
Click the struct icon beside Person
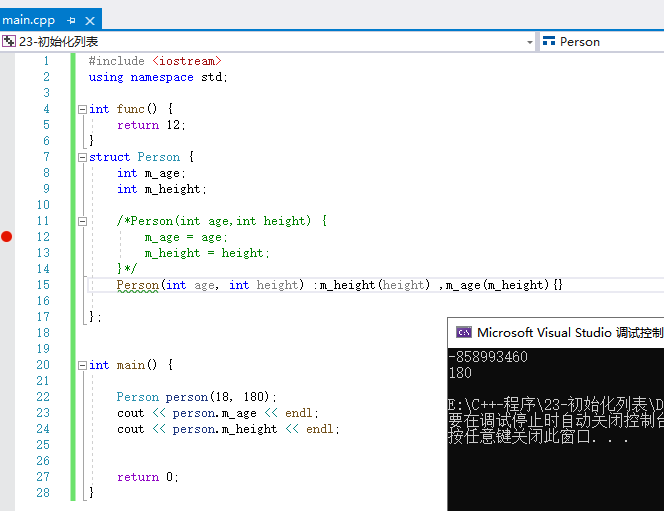(x=549, y=41)
